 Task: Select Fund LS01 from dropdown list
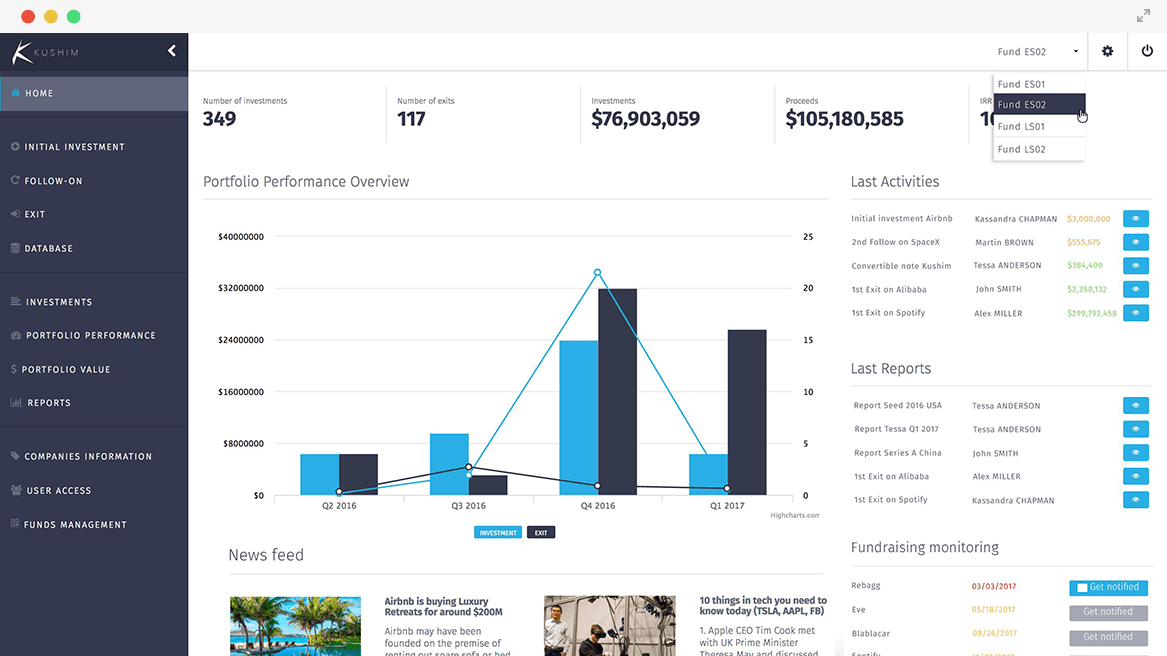tap(1021, 127)
